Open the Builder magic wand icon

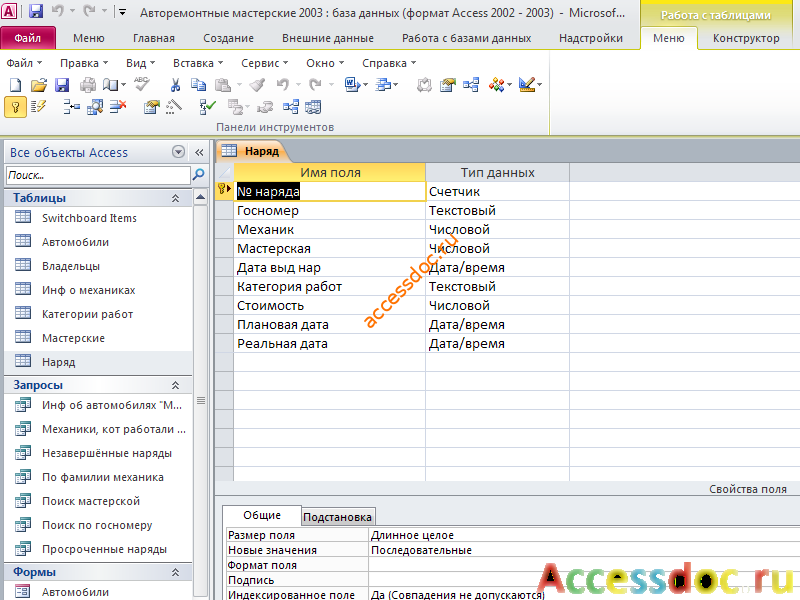174,107
